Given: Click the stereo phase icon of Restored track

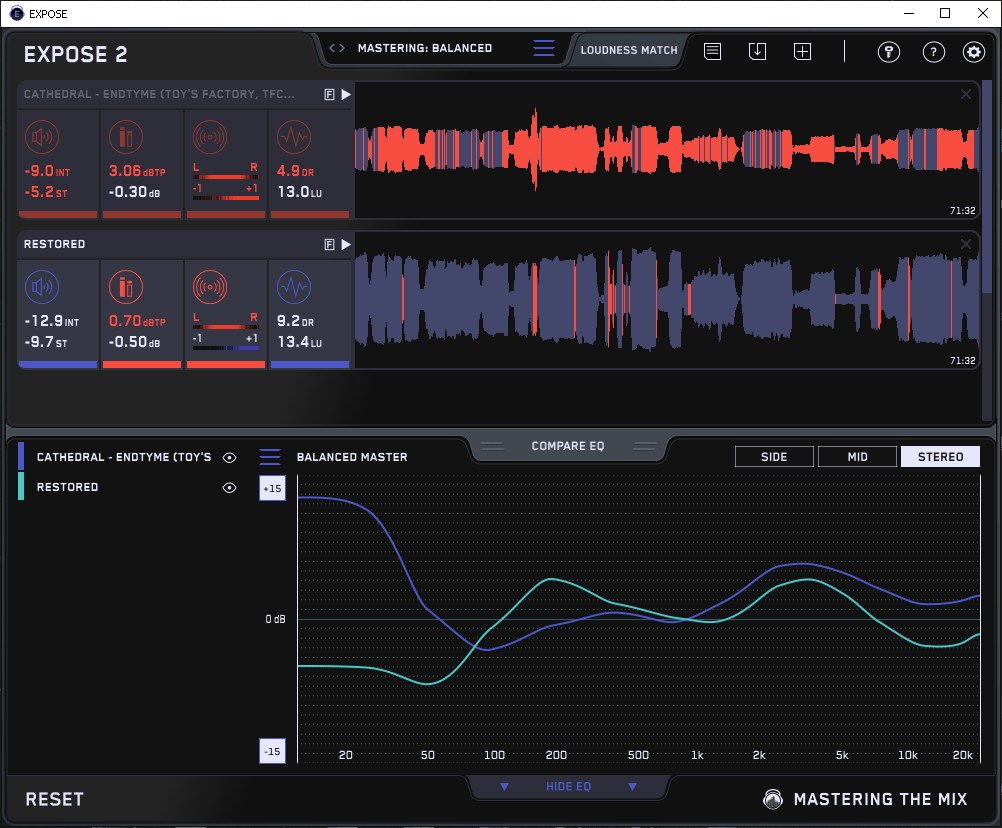Looking at the screenshot, I should point(209,288).
